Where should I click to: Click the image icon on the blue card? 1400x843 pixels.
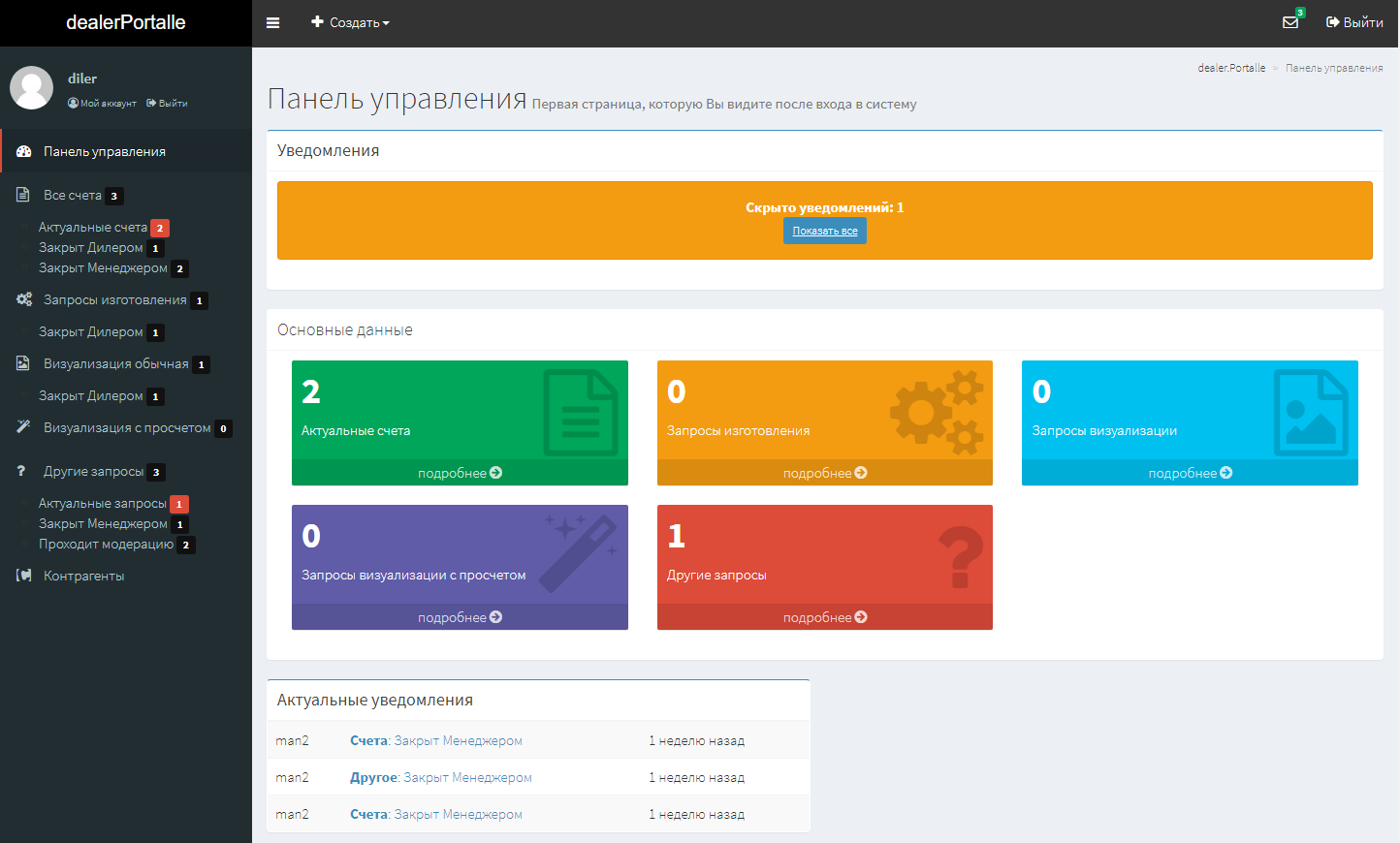coord(1311,413)
